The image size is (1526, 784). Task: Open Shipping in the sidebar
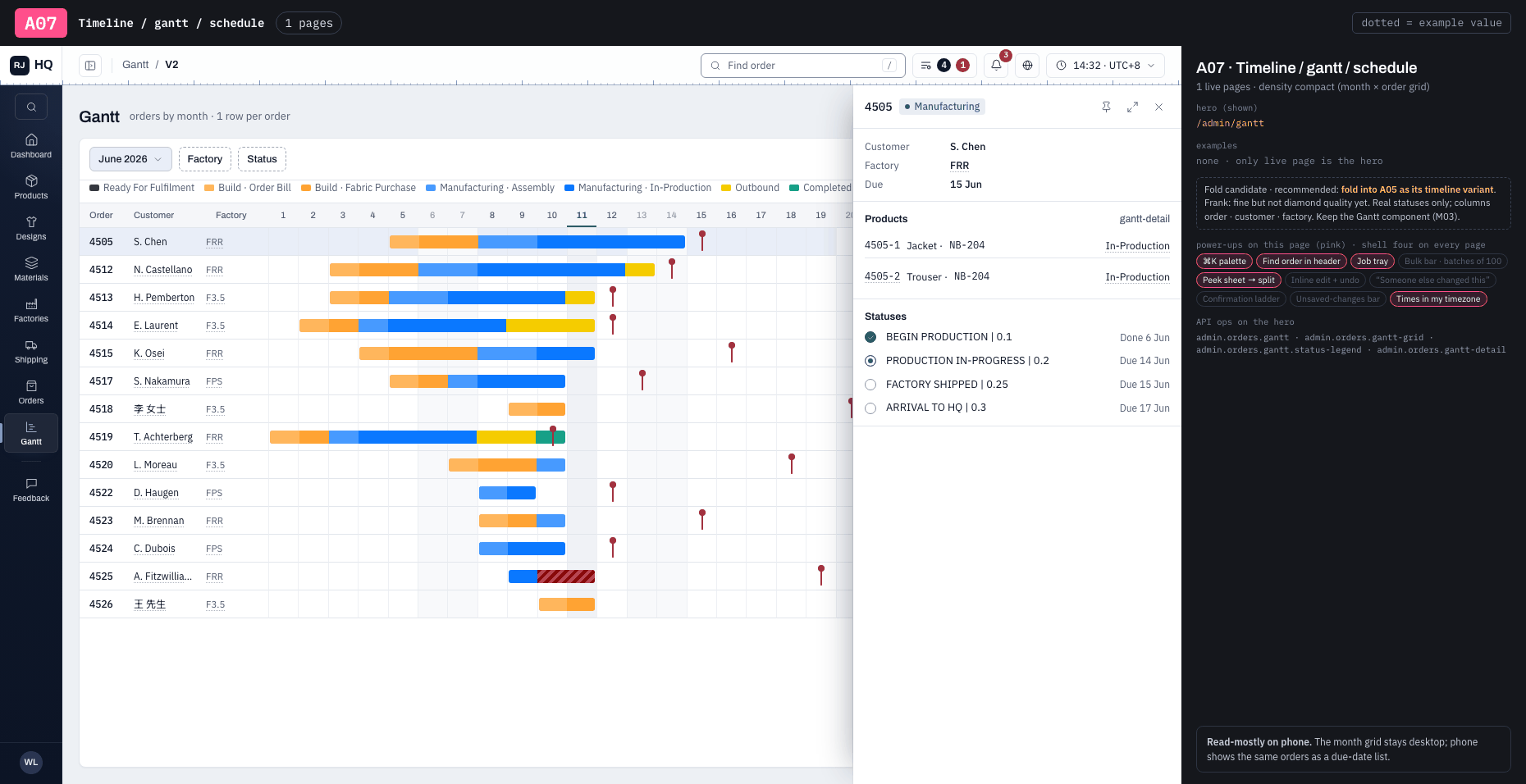31,351
